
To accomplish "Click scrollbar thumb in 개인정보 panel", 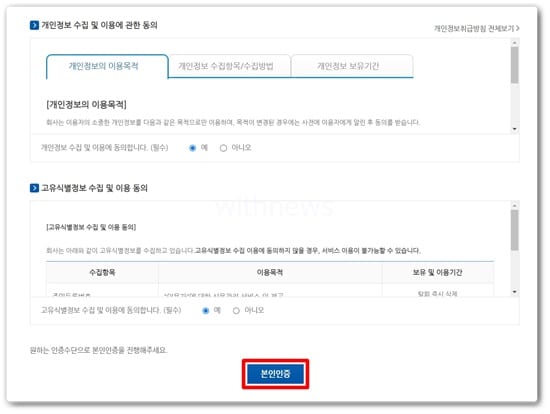I will (515, 65).
